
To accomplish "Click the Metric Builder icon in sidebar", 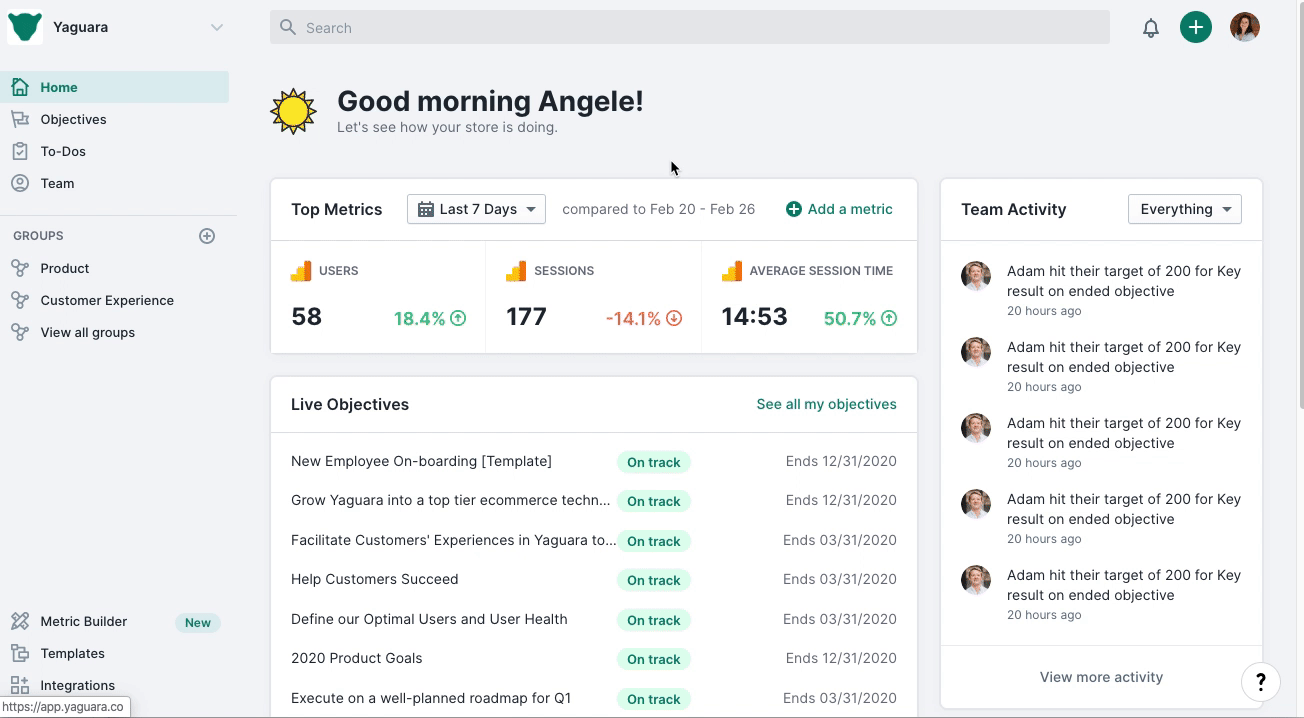I will [20, 621].
